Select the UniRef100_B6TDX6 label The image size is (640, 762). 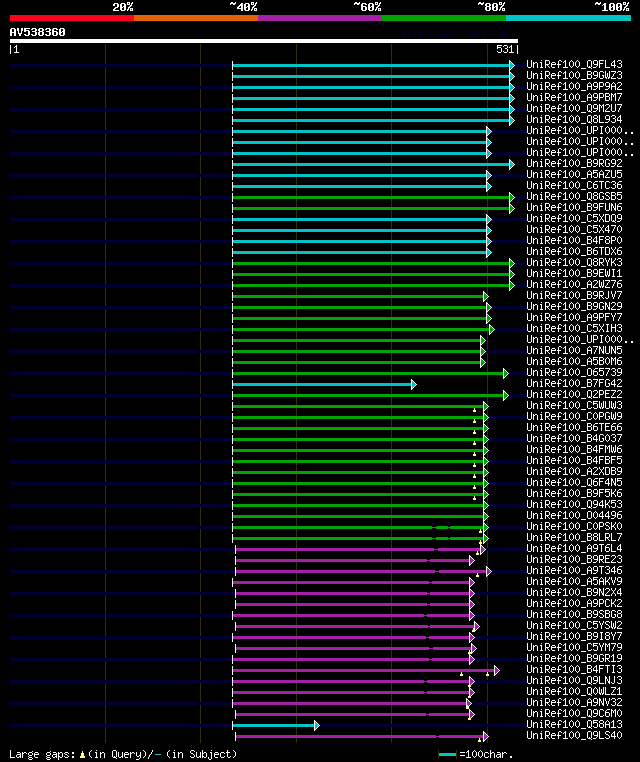click(x=574, y=251)
